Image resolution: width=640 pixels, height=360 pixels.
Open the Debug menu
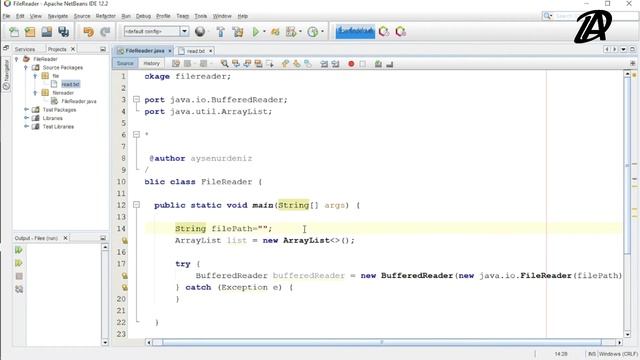coord(143,16)
